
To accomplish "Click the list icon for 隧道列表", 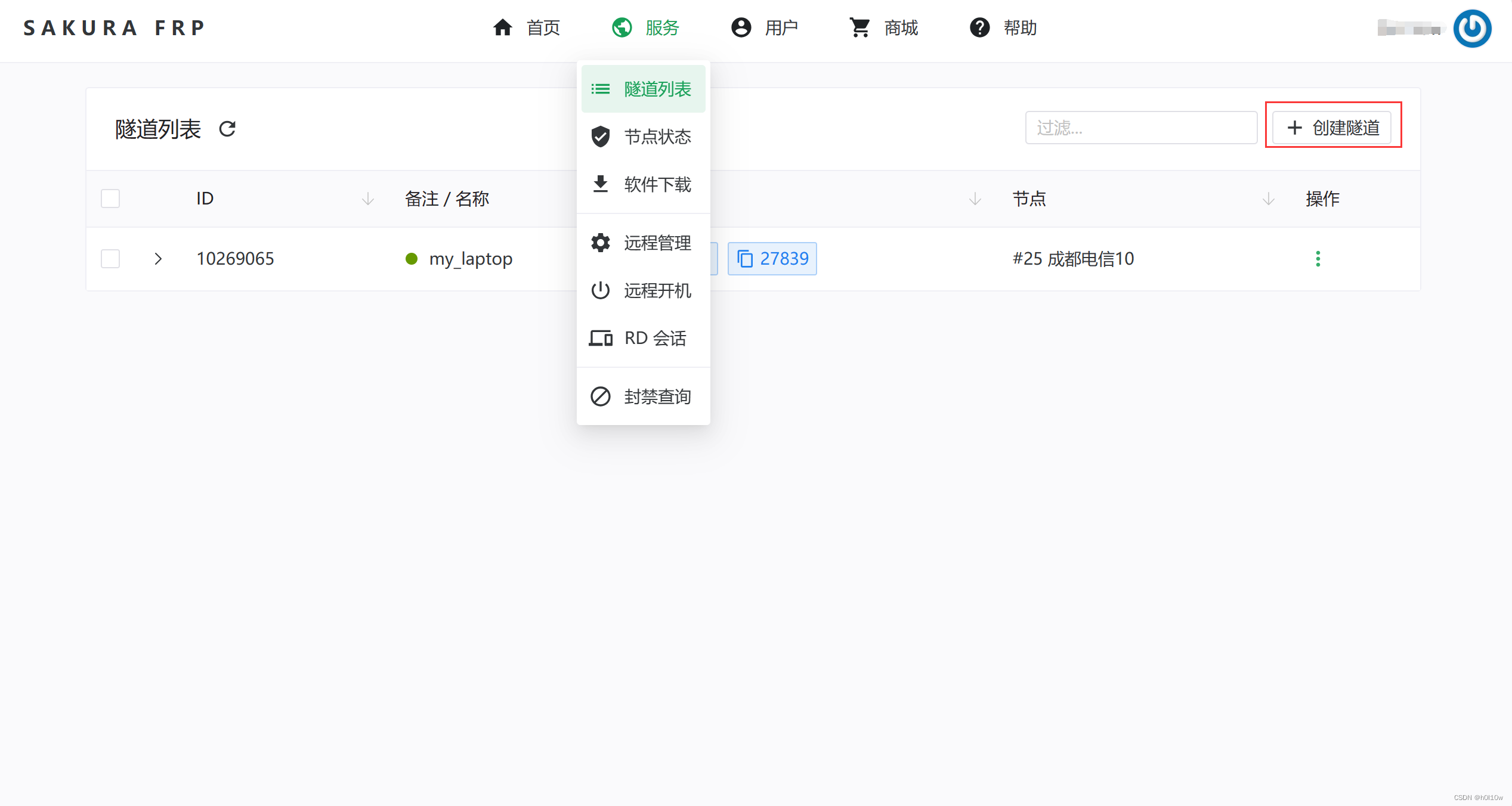I will click(x=601, y=89).
